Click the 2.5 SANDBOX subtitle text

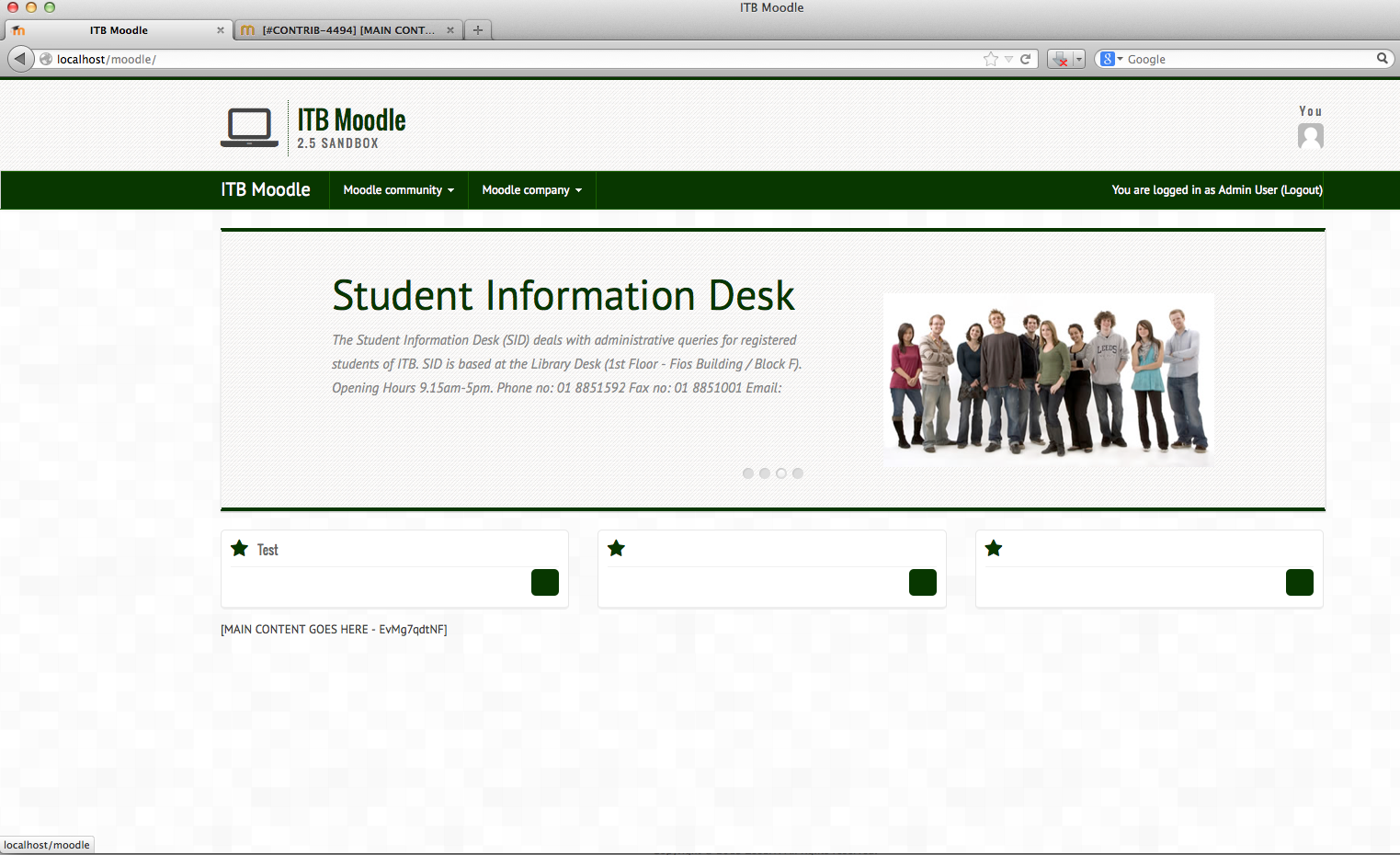337,143
